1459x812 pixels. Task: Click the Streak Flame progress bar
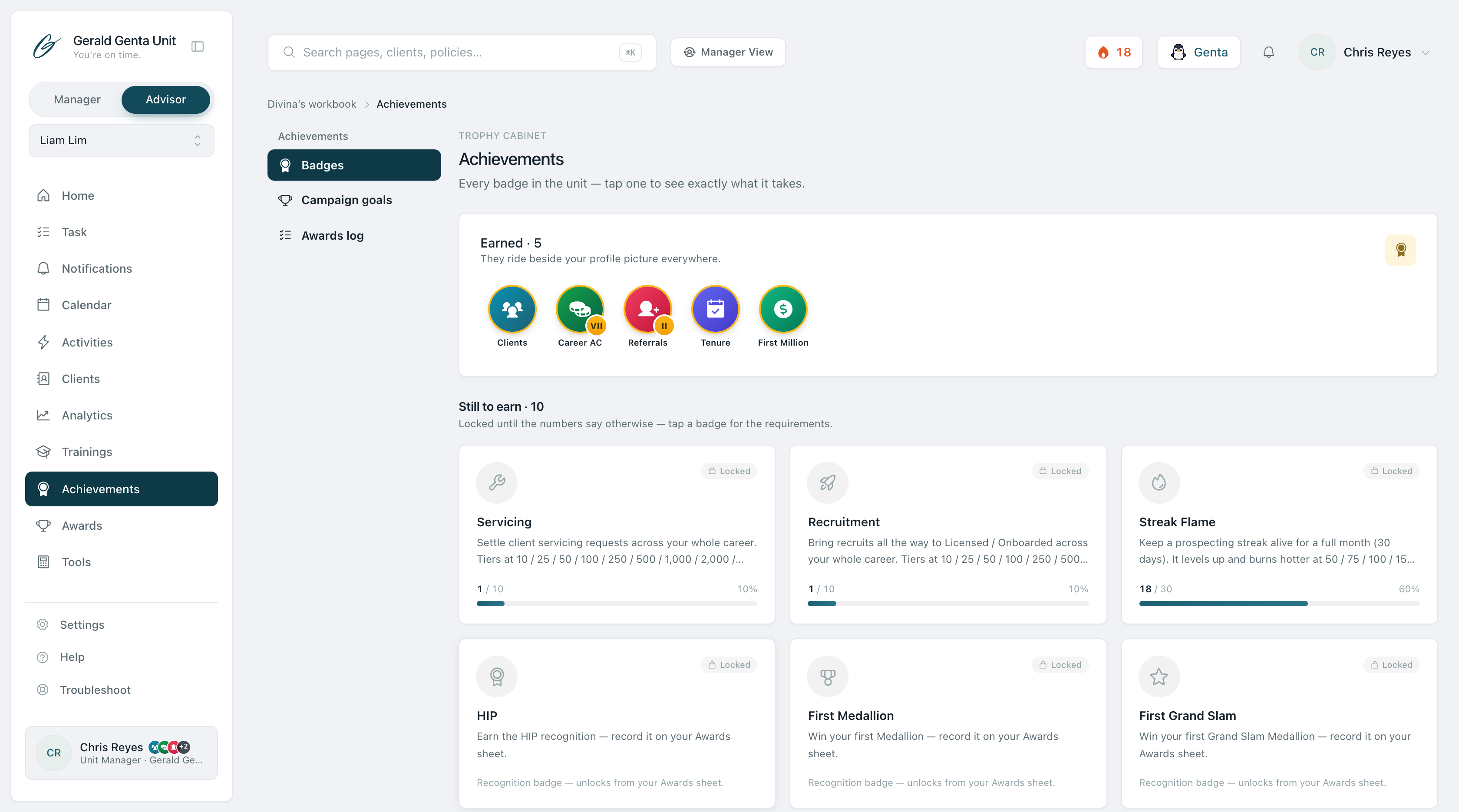[1279, 604]
